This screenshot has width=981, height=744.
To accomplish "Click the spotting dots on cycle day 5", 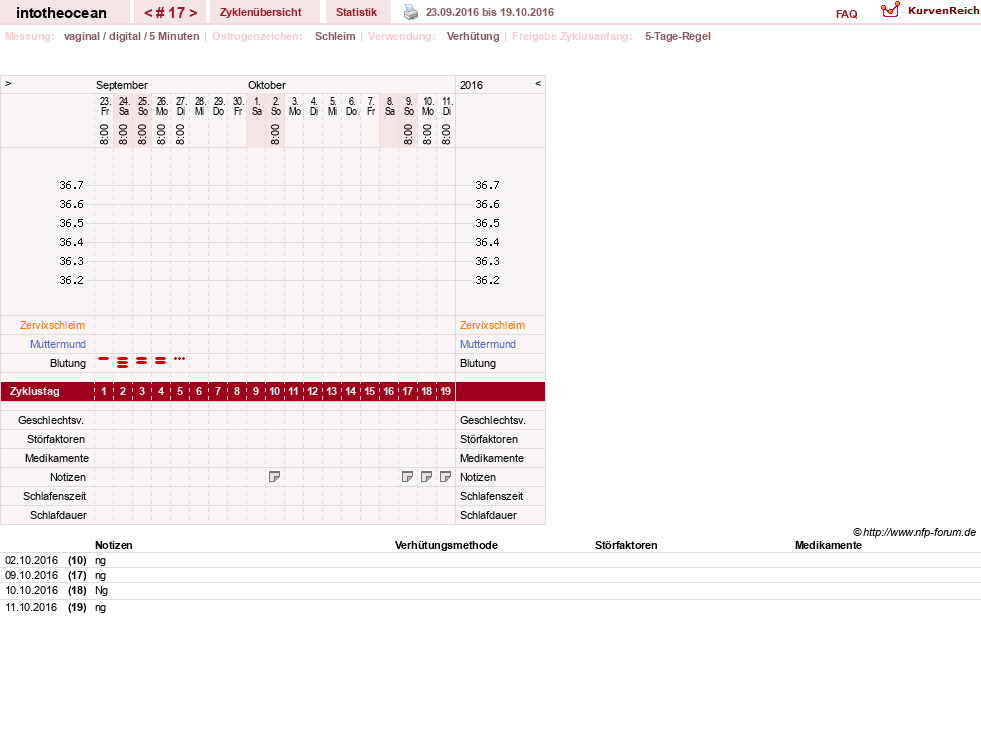I will [180, 359].
